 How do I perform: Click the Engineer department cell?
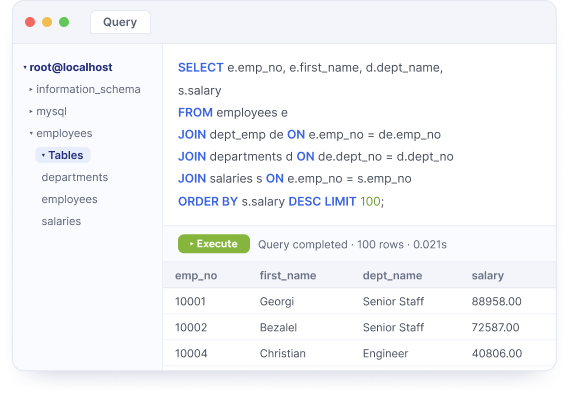385,354
